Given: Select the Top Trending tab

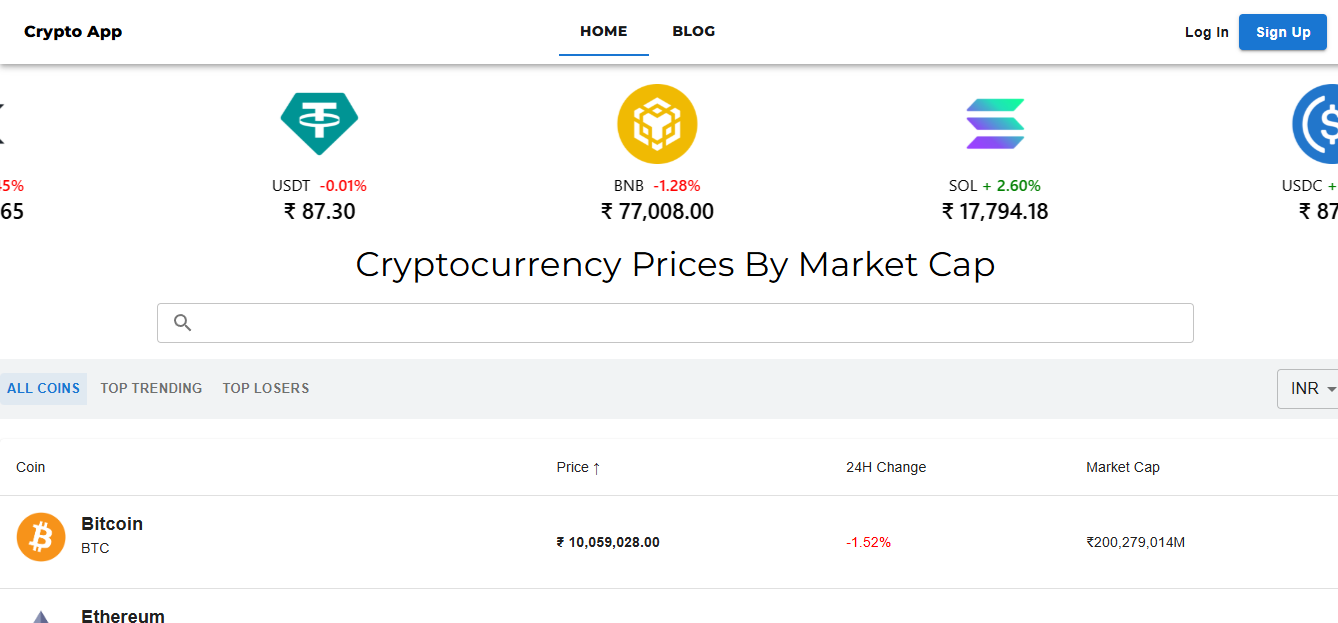Looking at the screenshot, I should (151, 389).
